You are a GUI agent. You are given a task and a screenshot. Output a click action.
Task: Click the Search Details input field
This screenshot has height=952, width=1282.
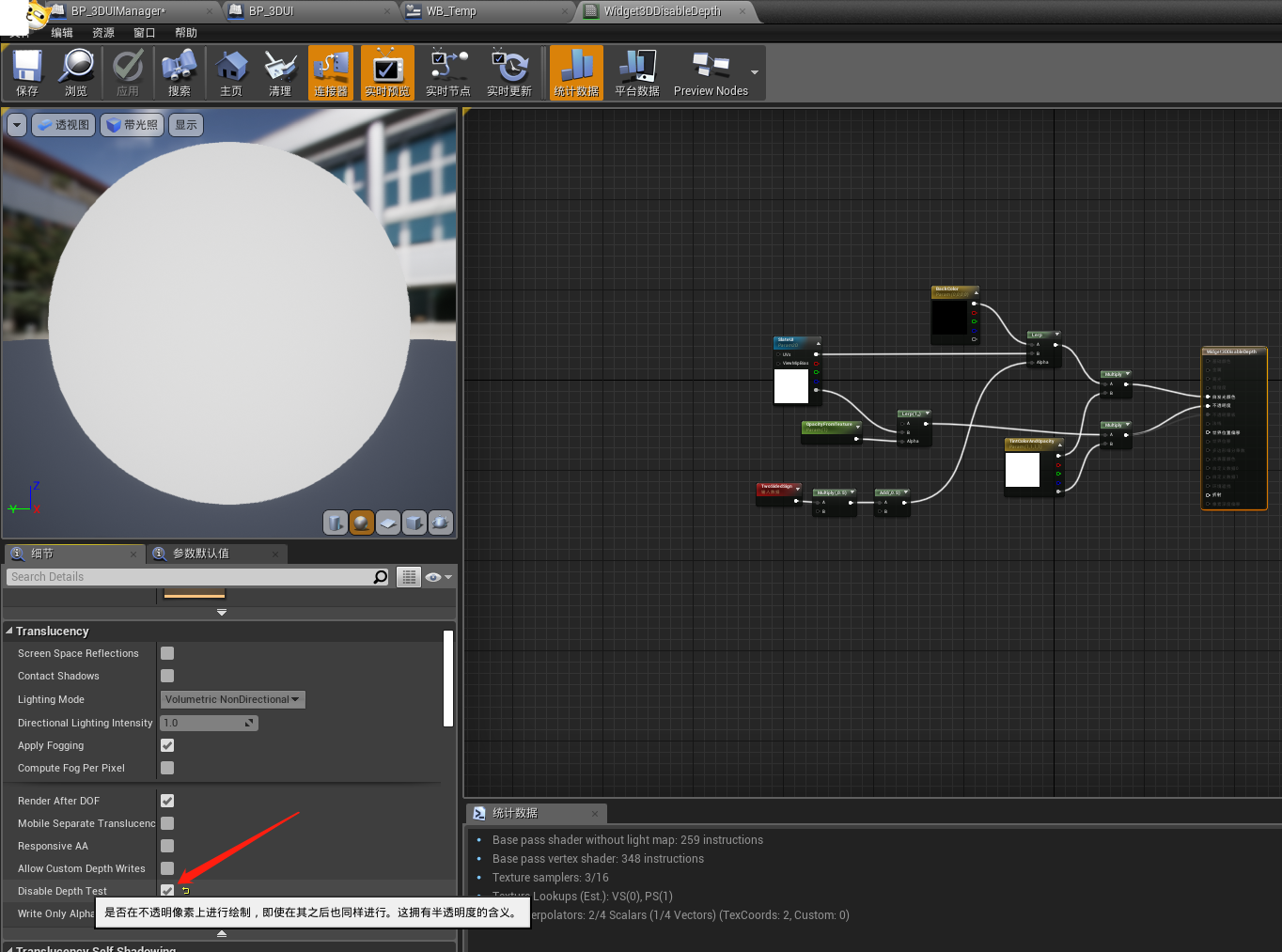tap(188, 576)
